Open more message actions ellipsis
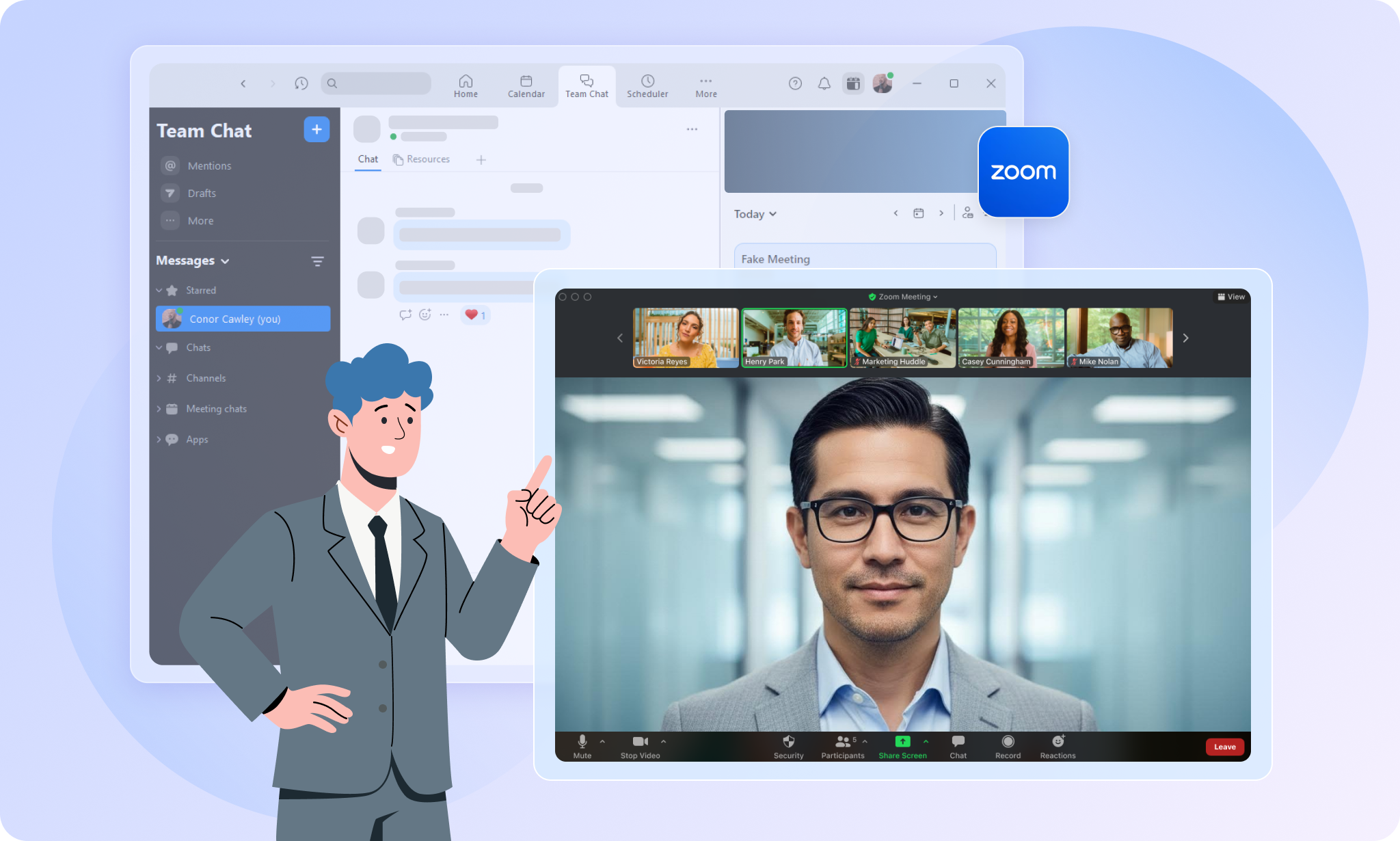This screenshot has width=1400, height=841. click(444, 315)
